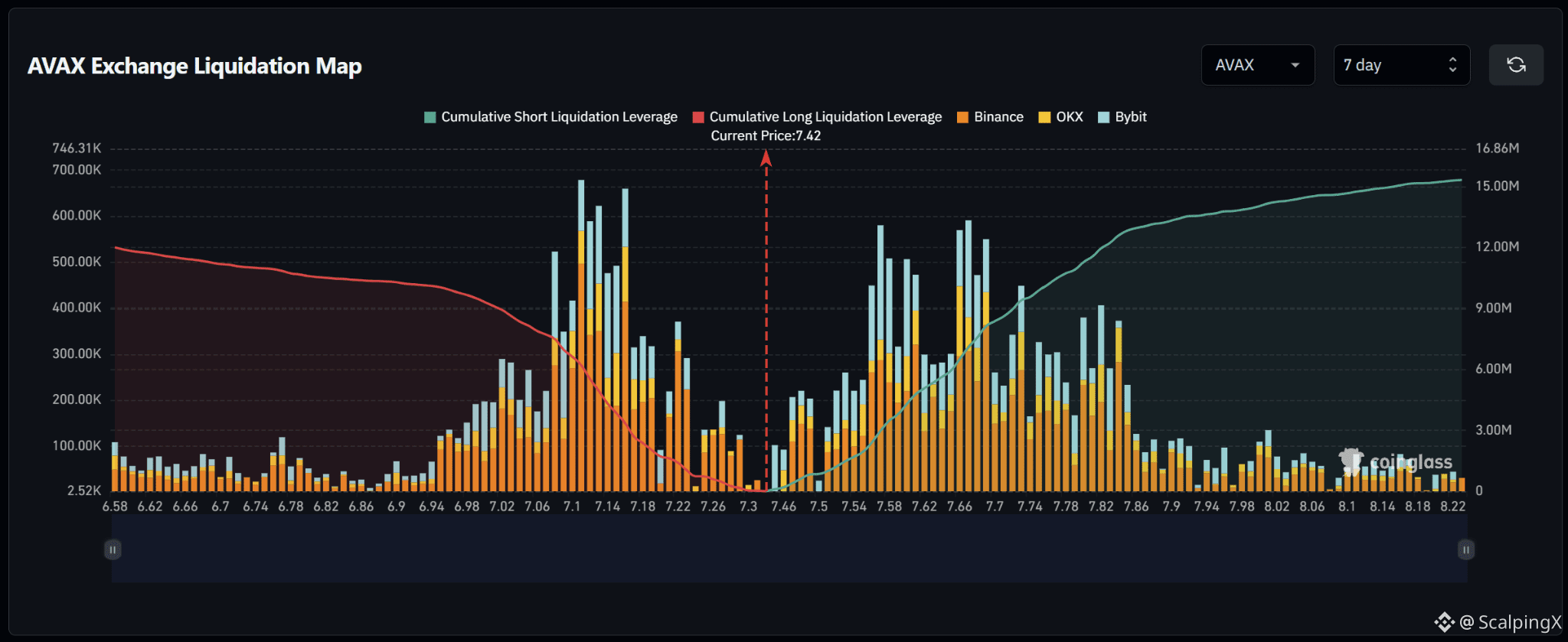Toggle Cumulative Short Liquidation Leverage legend
Image resolution: width=1568 pixels, height=642 pixels.
pos(551,117)
